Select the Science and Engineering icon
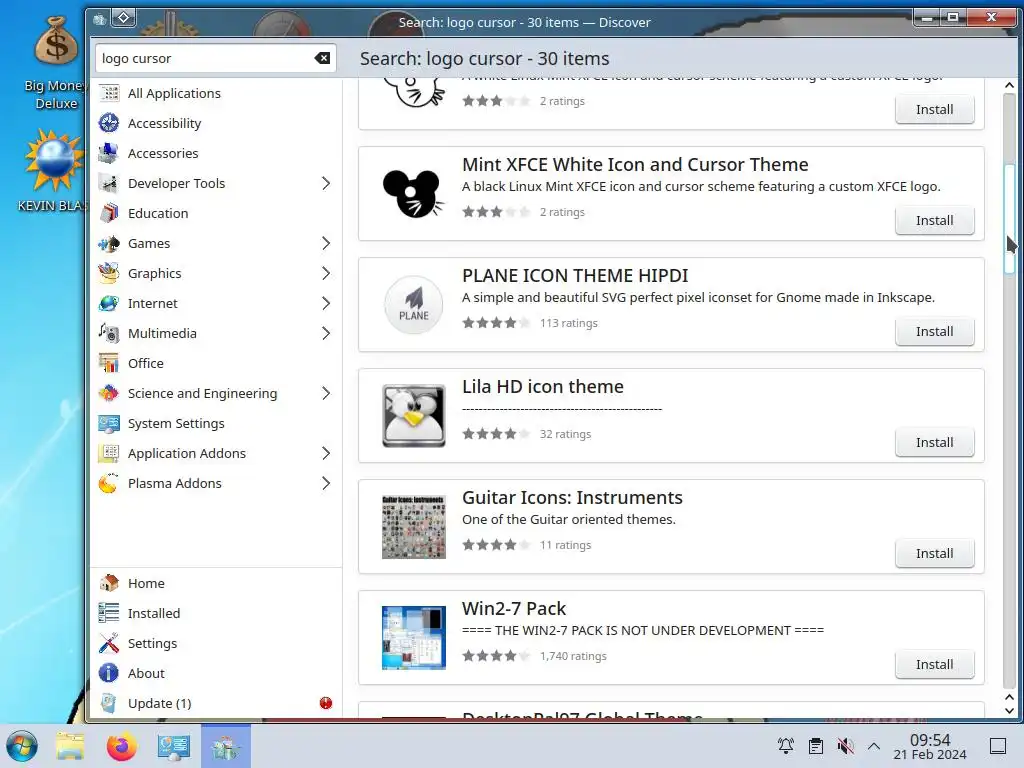 point(108,394)
